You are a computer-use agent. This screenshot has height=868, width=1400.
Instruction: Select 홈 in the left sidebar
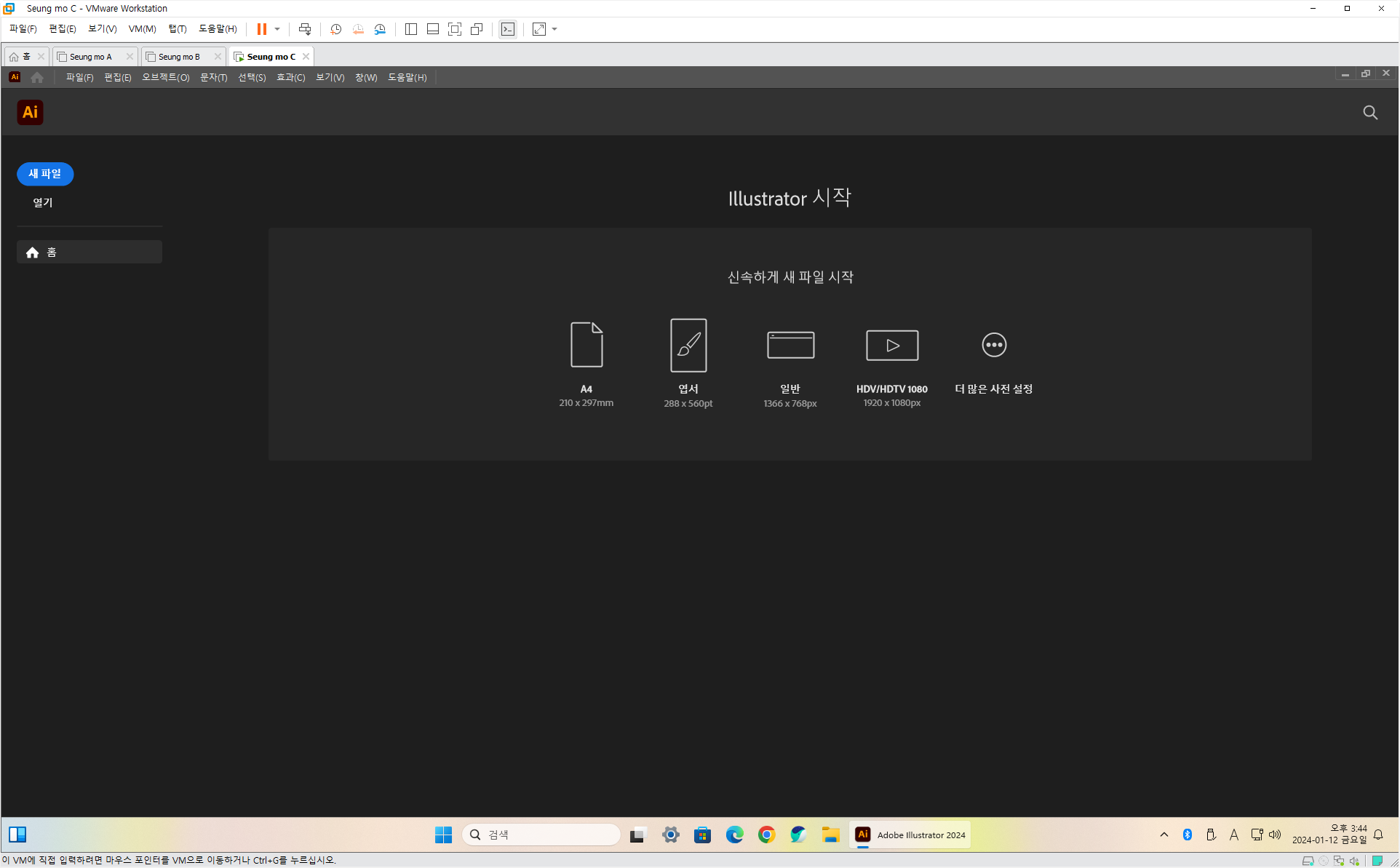coord(89,252)
